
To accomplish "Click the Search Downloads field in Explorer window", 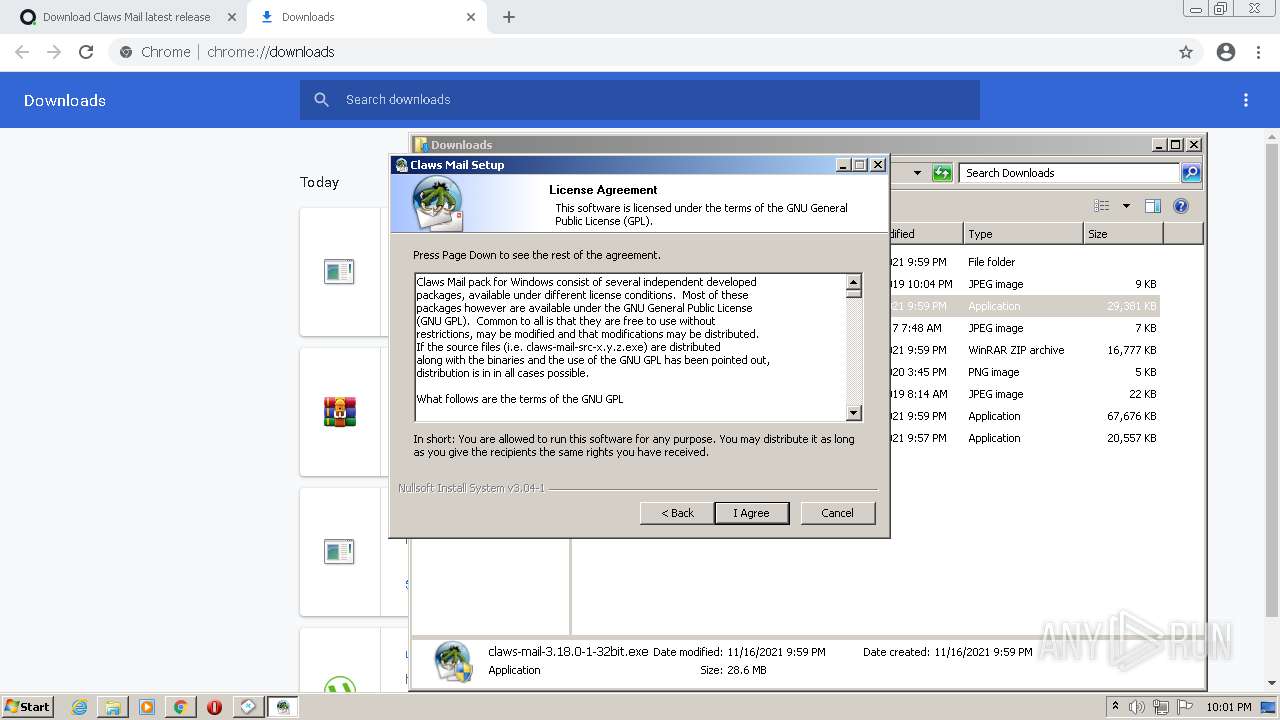I will [x=1069, y=173].
